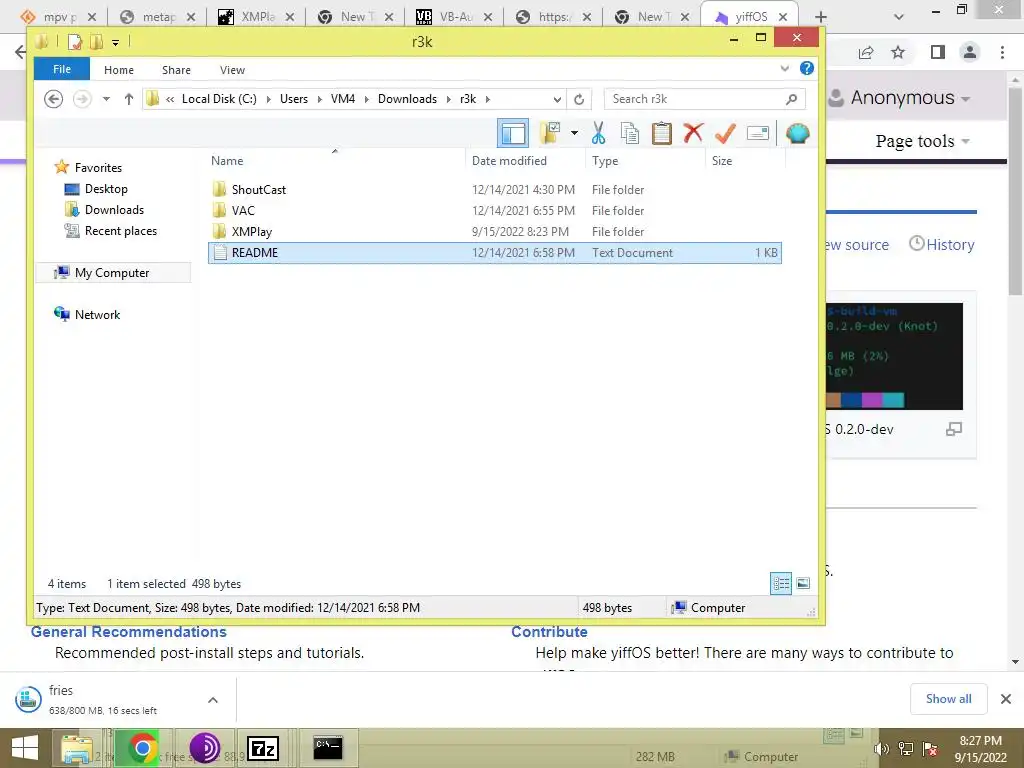Open the Home ribbon tab

tap(119, 70)
